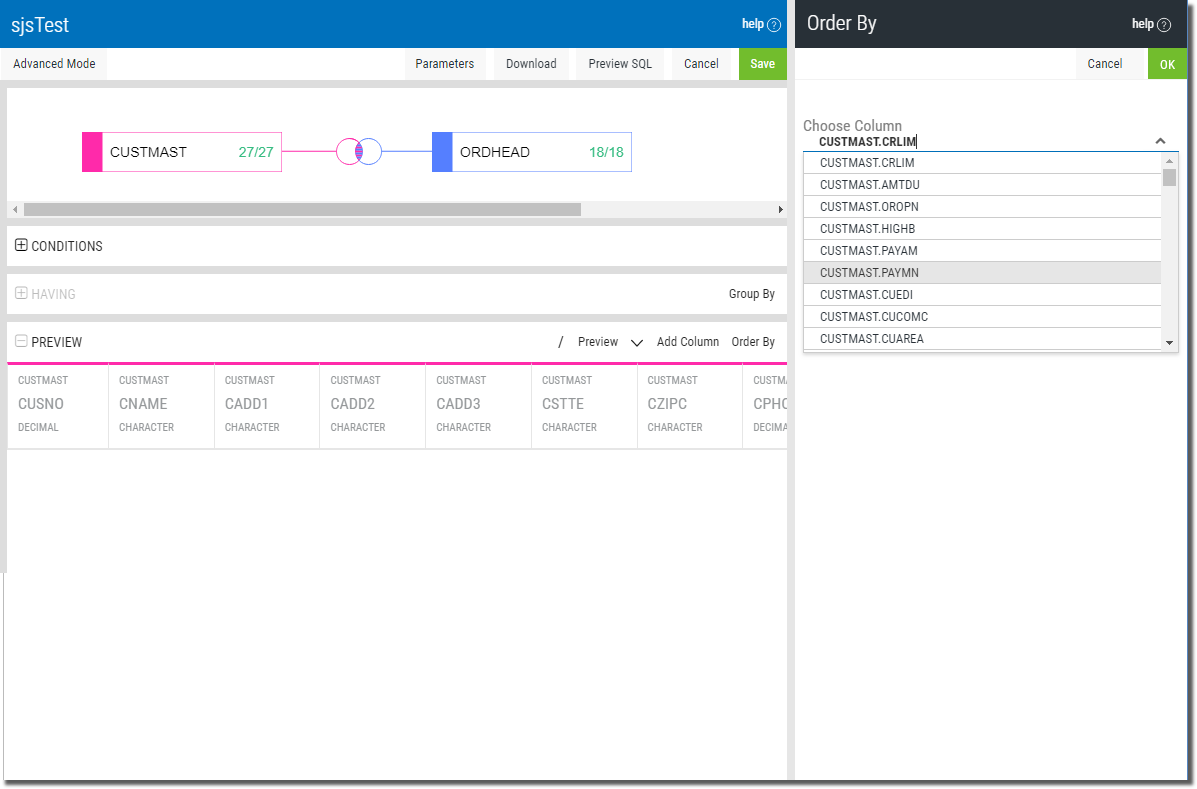Image resolution: width=1197 pixels, height=789 pixels.
Task: Click the diagram scroll left arrow
Action: tap(15, 209)
